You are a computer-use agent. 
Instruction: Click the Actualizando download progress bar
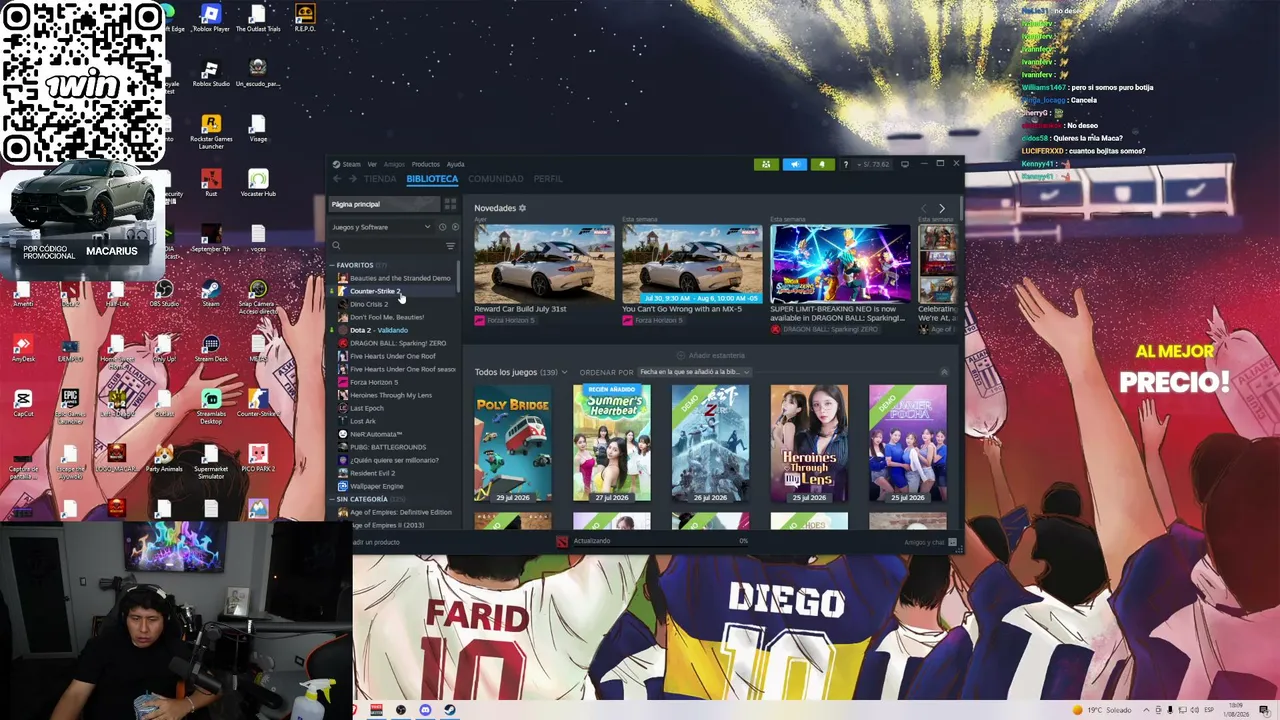point(660,541)
